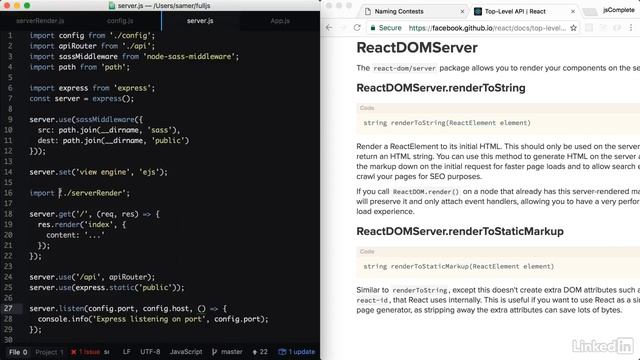The image size is (640, 360).
Task: Click Project 1 in status bar
Action: [49, 352]
